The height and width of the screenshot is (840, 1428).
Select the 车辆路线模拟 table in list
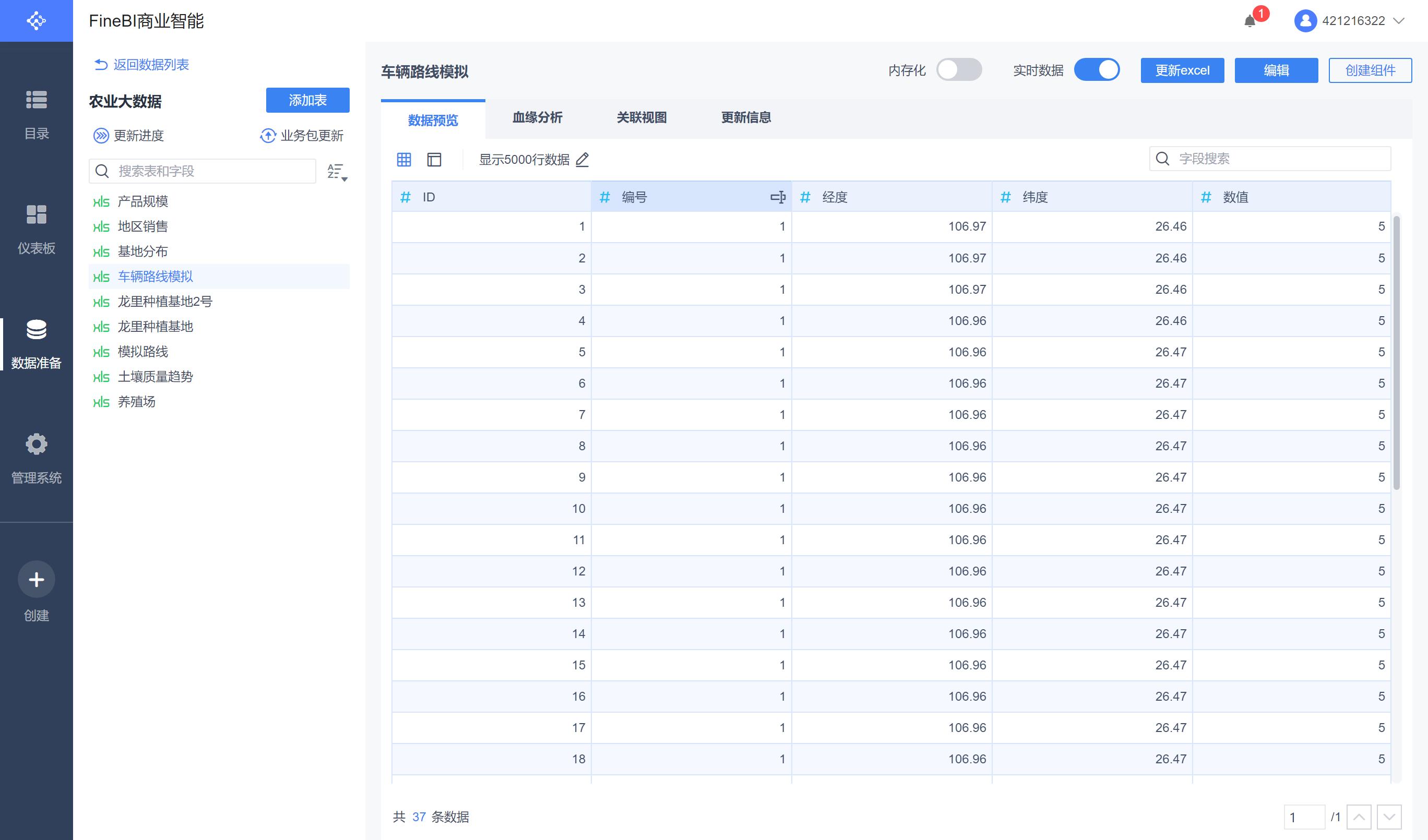[x=219, y=277]
